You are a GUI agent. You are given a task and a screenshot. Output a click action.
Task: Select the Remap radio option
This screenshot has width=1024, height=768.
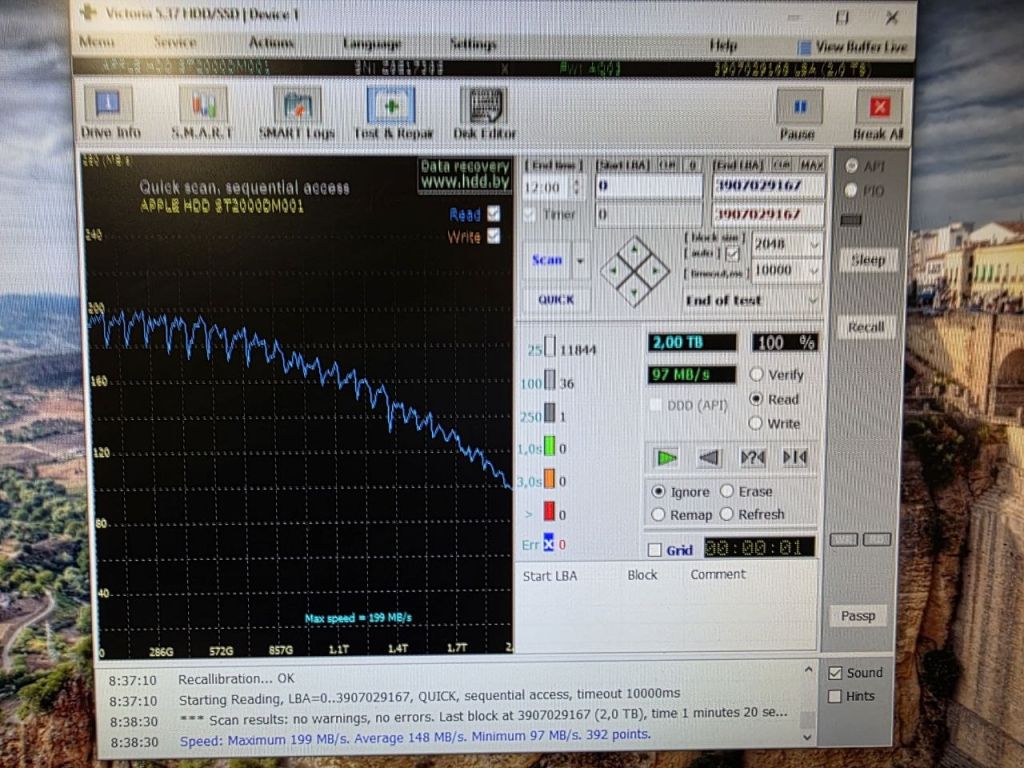tap(658, 515)
